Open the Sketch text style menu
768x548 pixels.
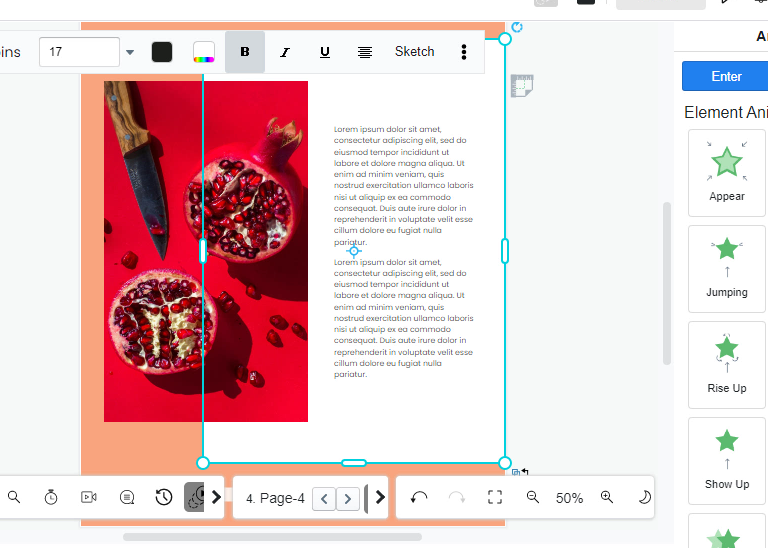414,52
